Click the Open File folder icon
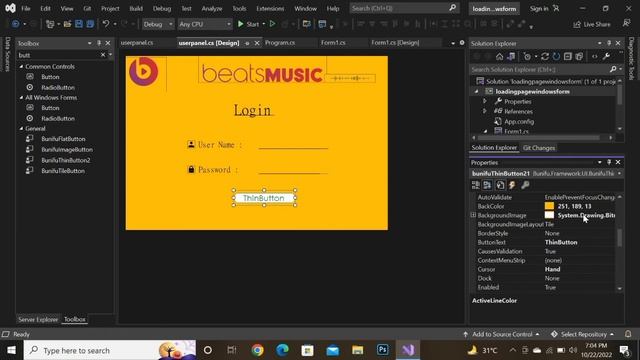The height and width of the screenshot is (360, 640). pos(67,24)
